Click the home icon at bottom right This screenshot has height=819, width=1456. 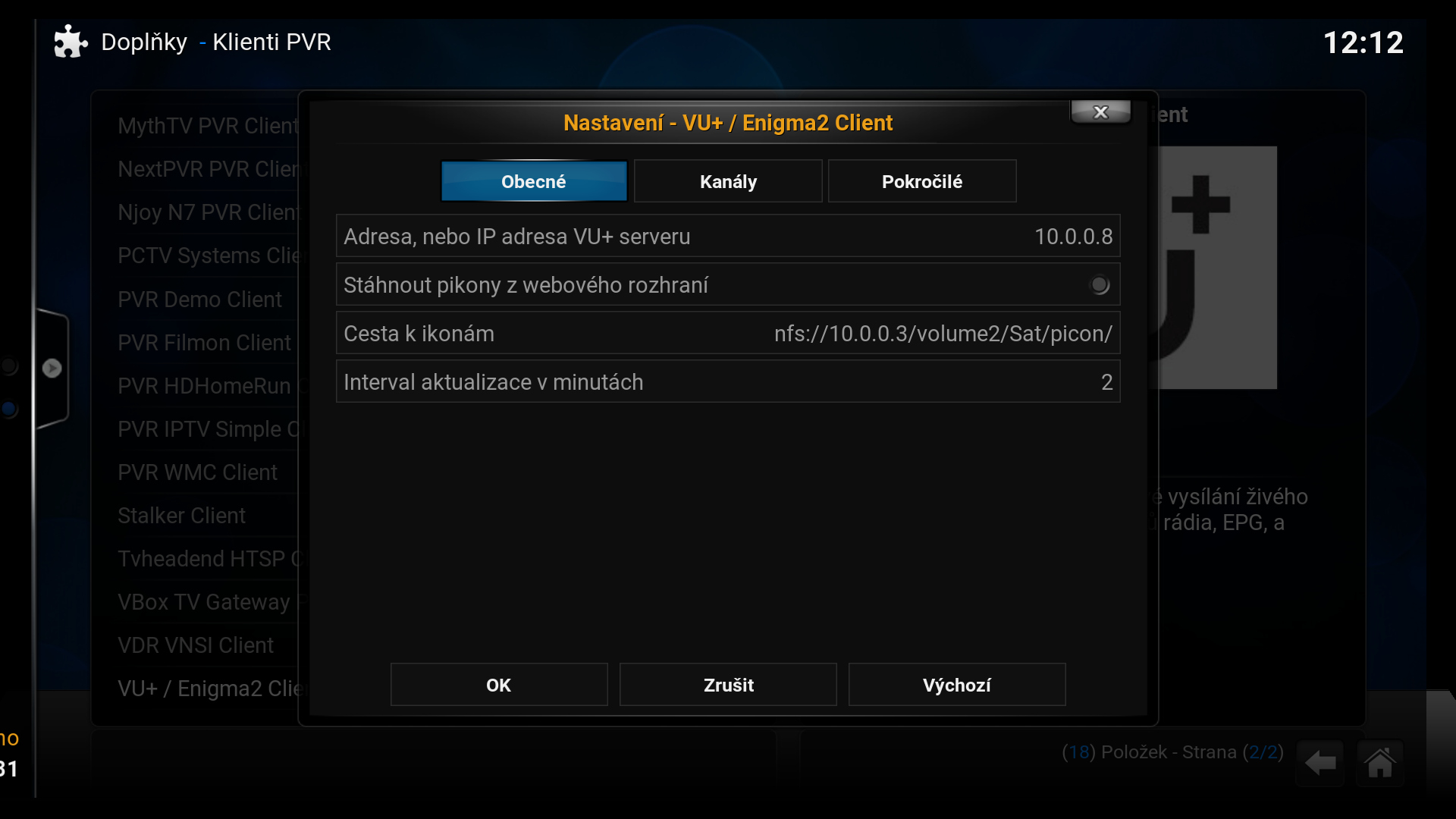pyautogui.click(x=1379, y=763)
